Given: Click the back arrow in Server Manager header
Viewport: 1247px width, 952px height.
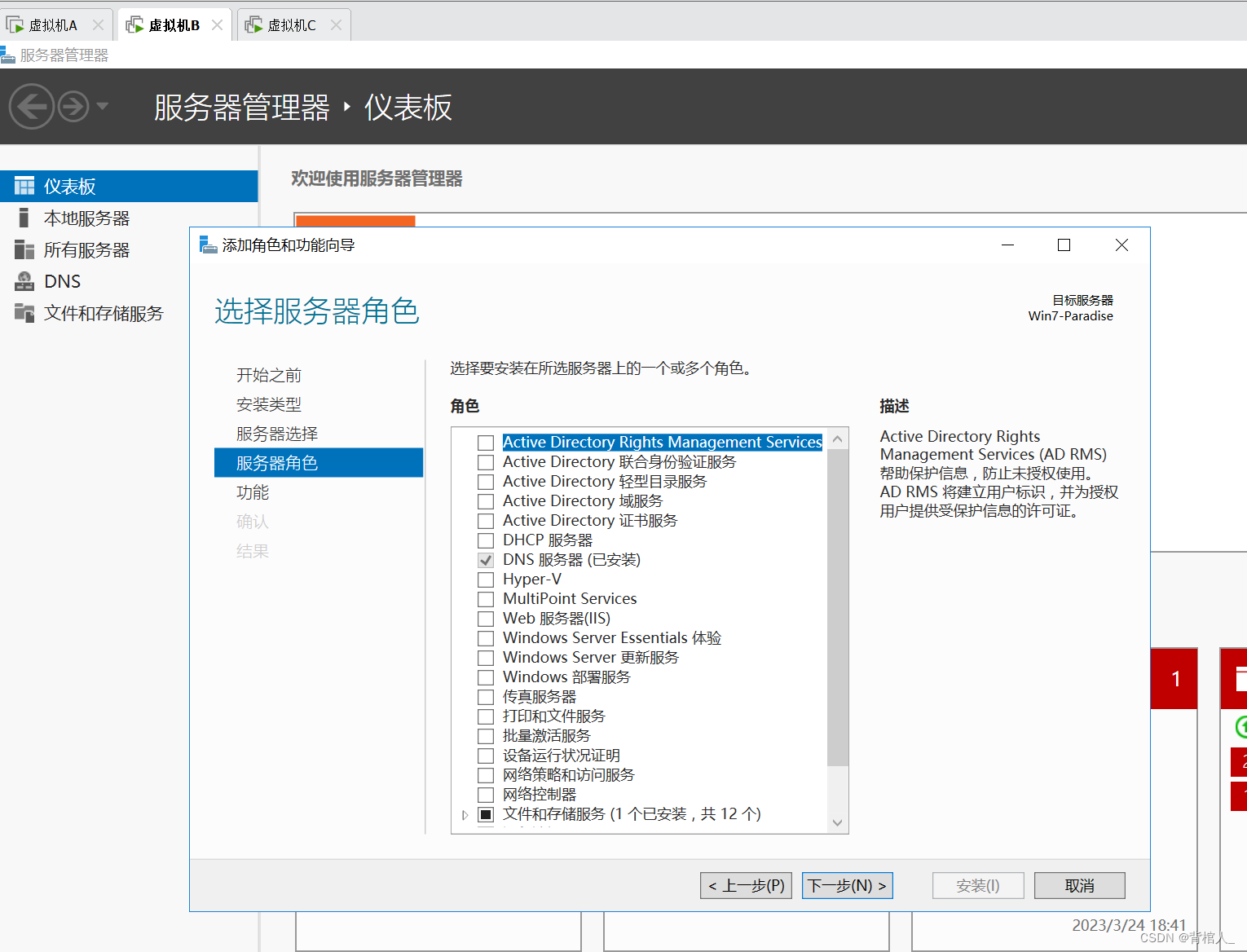Looking at the screenshot, I should pos(32,107).
